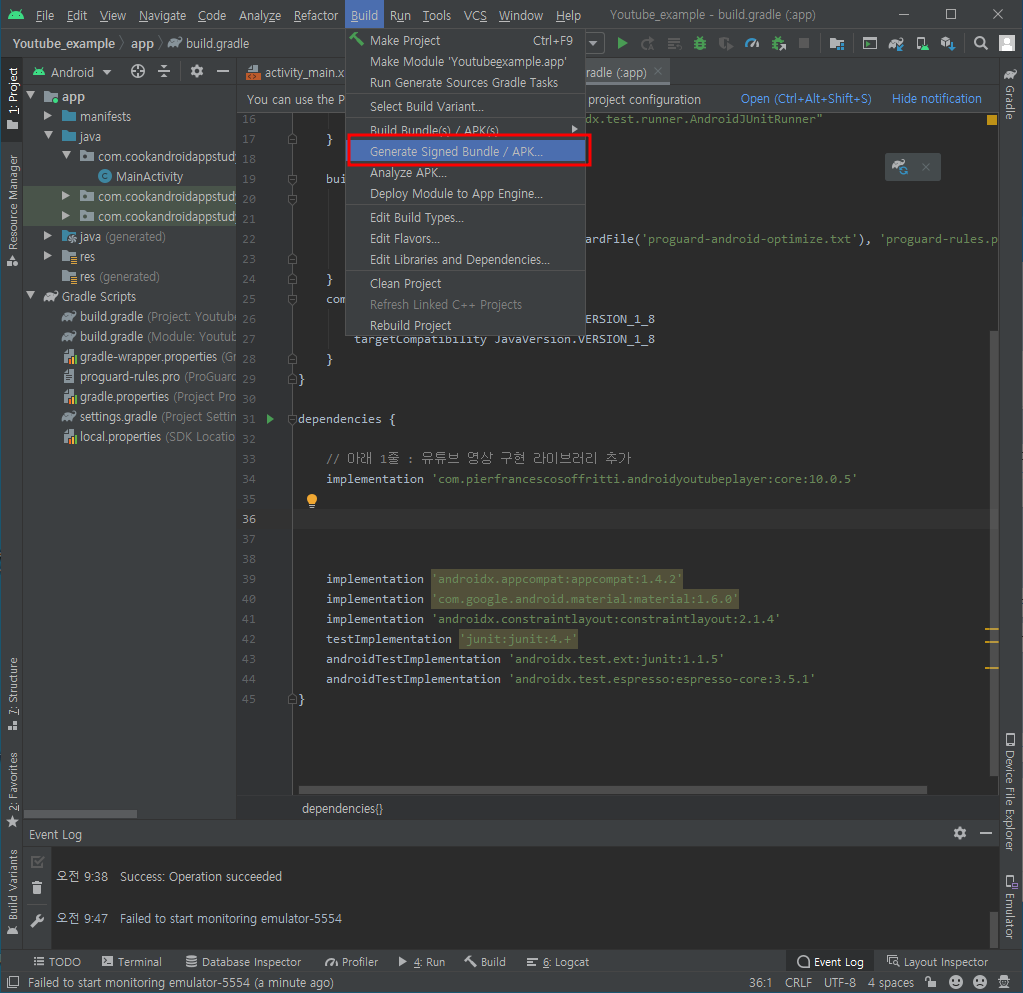Toggle tool window bars icon at bottom-left

pos(12,982)
